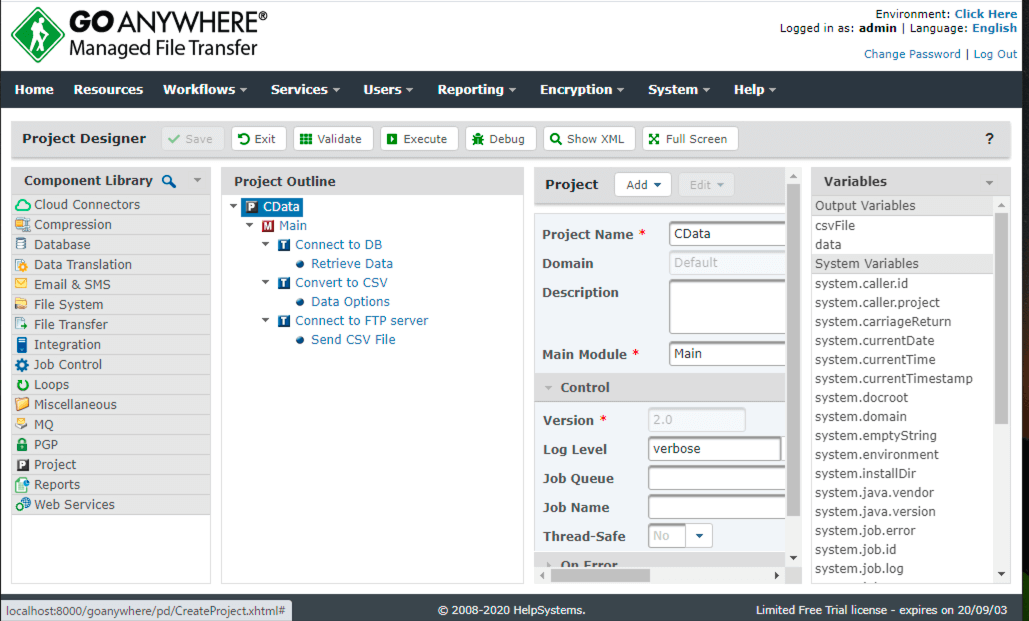The height and width of the screenshot is (621, 1029).
Task: Search the Component Library with magnifier icon
Action: 169,181
